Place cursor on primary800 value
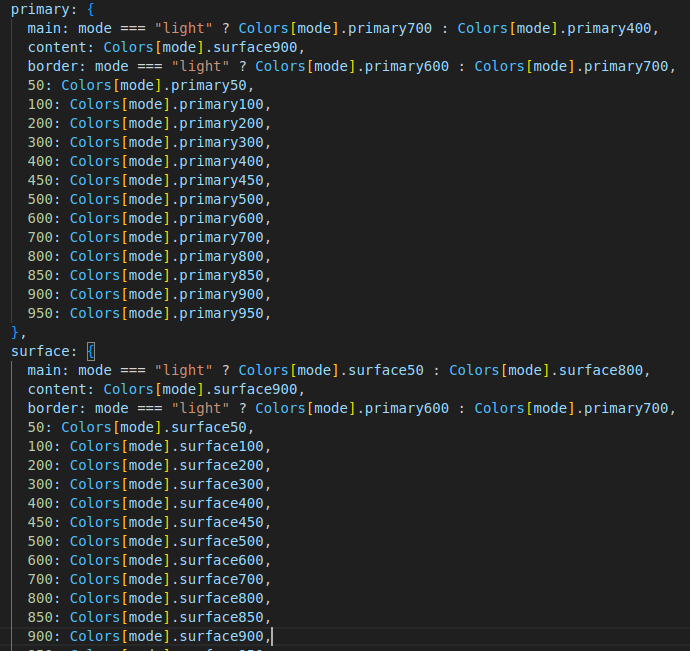This screenshot has width=690, height=651. point(225,256)
